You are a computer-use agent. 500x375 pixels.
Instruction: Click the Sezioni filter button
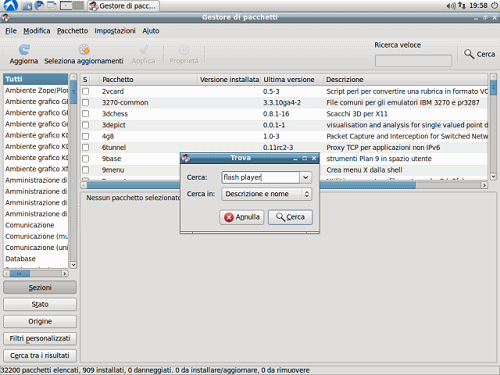(40, 287)
